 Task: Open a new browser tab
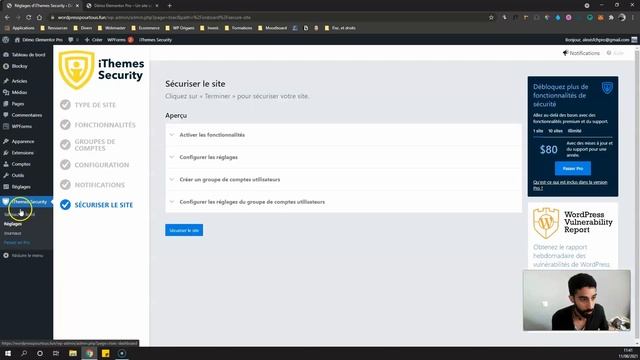(169, 6)
